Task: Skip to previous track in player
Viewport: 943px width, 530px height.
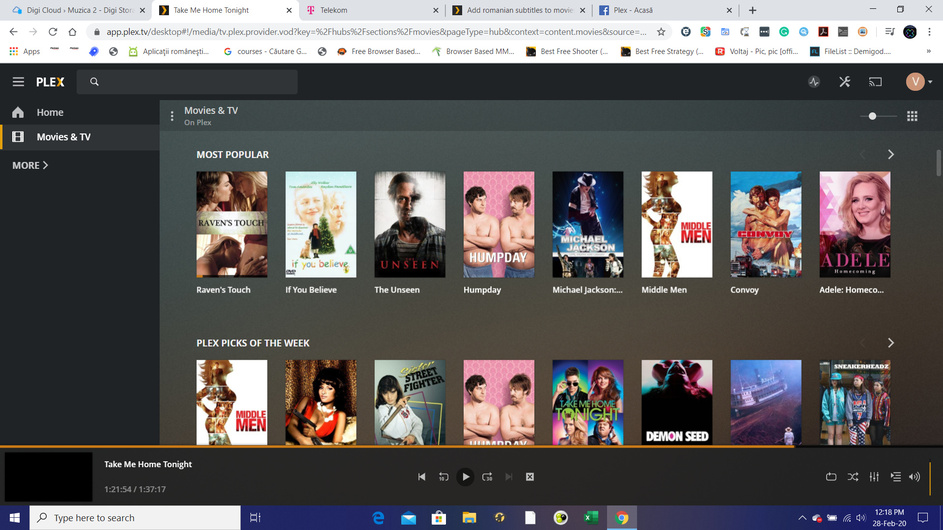Action: [422, 477]
